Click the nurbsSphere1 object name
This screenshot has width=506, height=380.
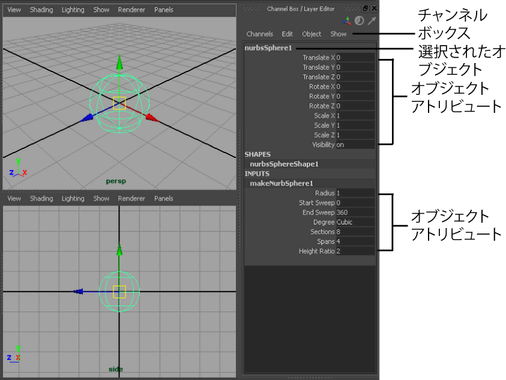pyautogui.click(x=268, y=48)
